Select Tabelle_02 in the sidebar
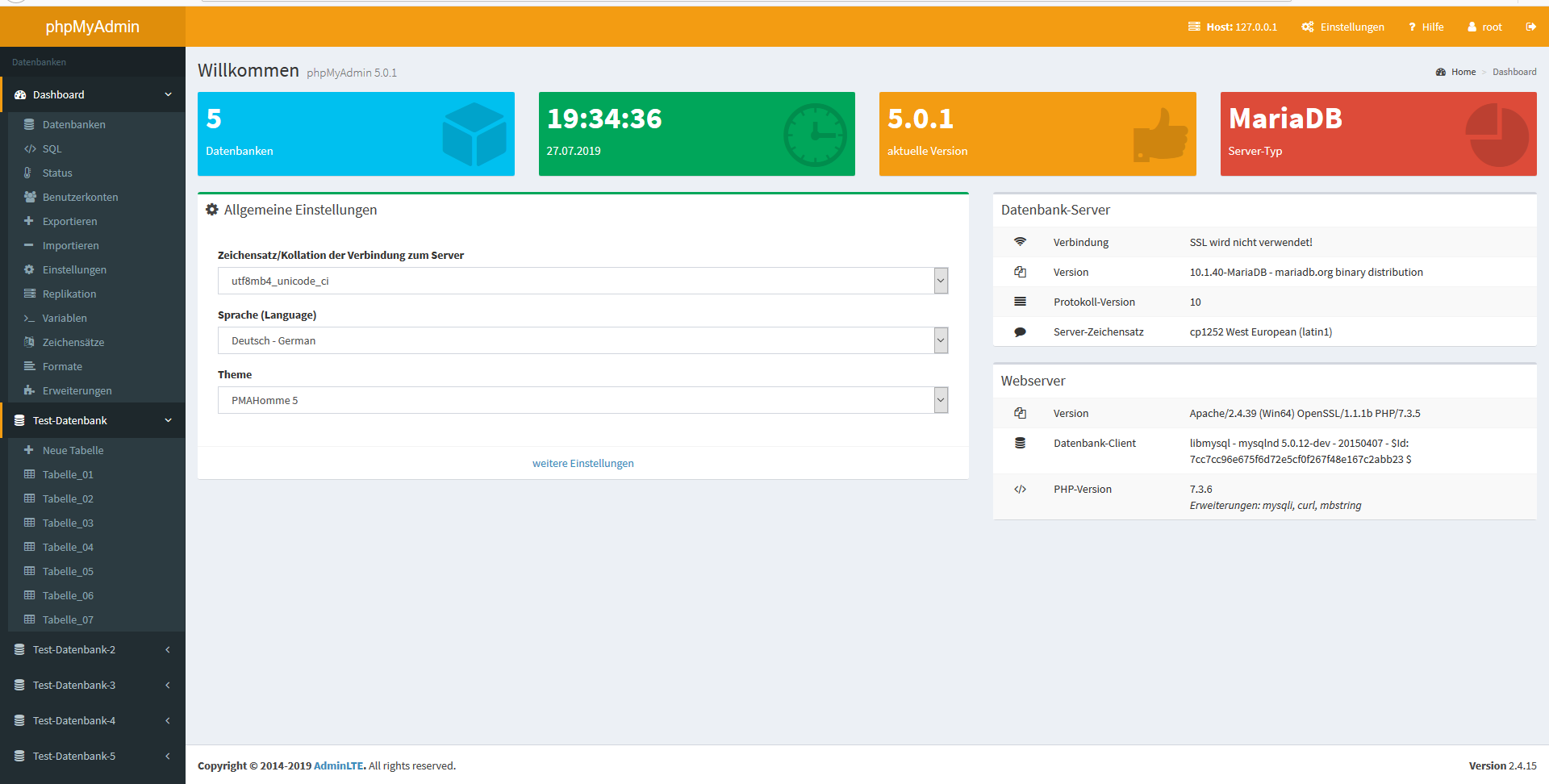This screenshot has width=1549, height=784. [x=68, y=498]
